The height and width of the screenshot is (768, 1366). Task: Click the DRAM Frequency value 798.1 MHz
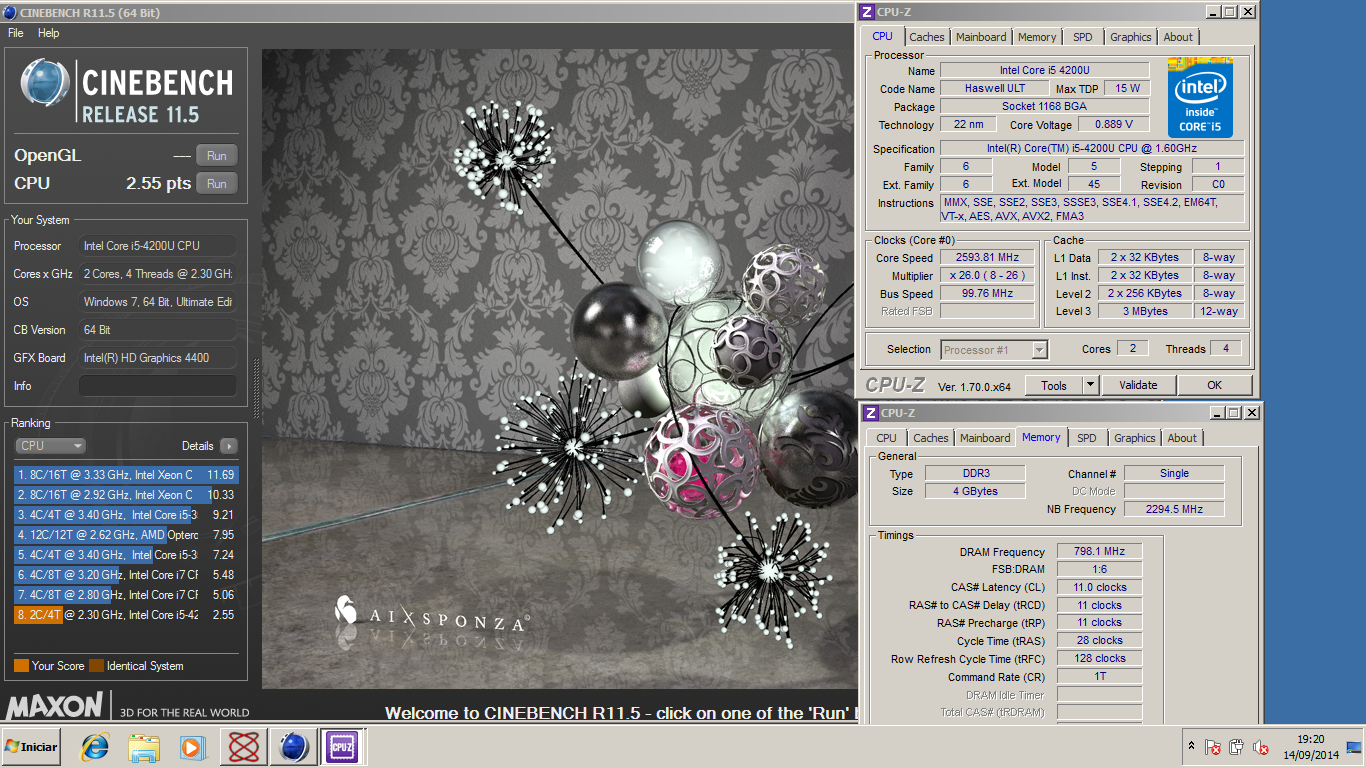pyautogui.click(x=1099, y=552)
